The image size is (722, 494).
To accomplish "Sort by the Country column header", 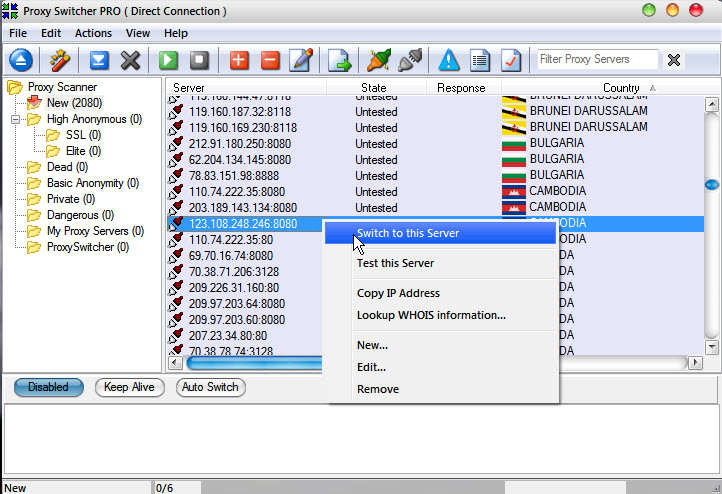I will [621, 87].
